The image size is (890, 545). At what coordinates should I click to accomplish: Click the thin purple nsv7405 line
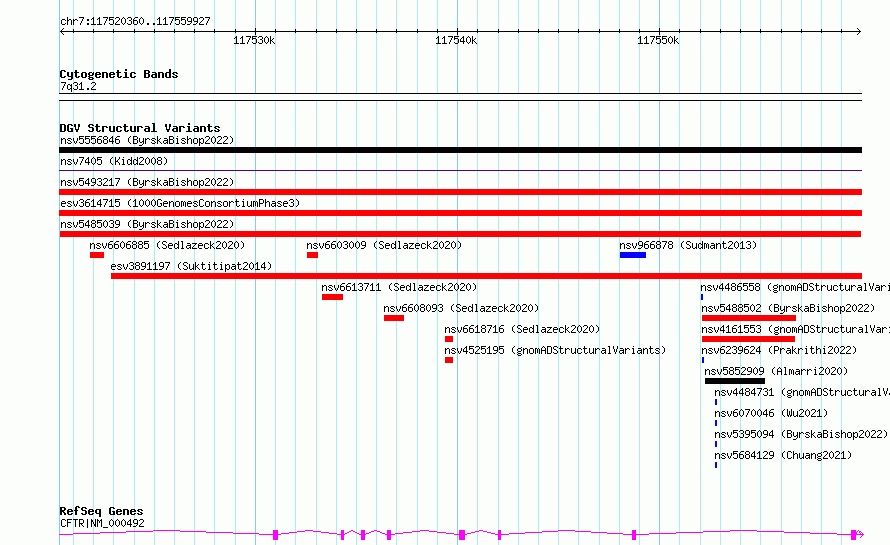460,170
